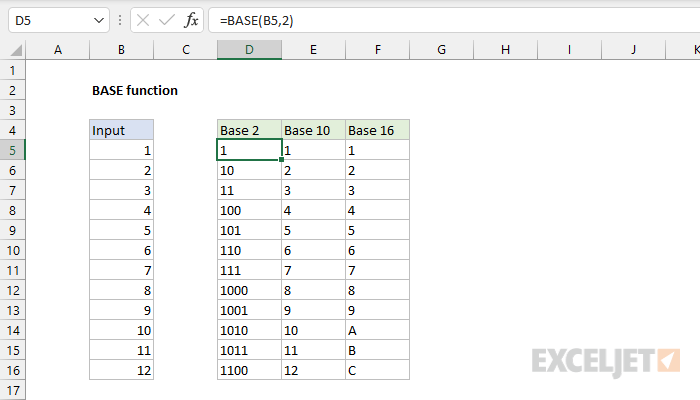Click the Base 10 cell in row 12

coord(313,291)
